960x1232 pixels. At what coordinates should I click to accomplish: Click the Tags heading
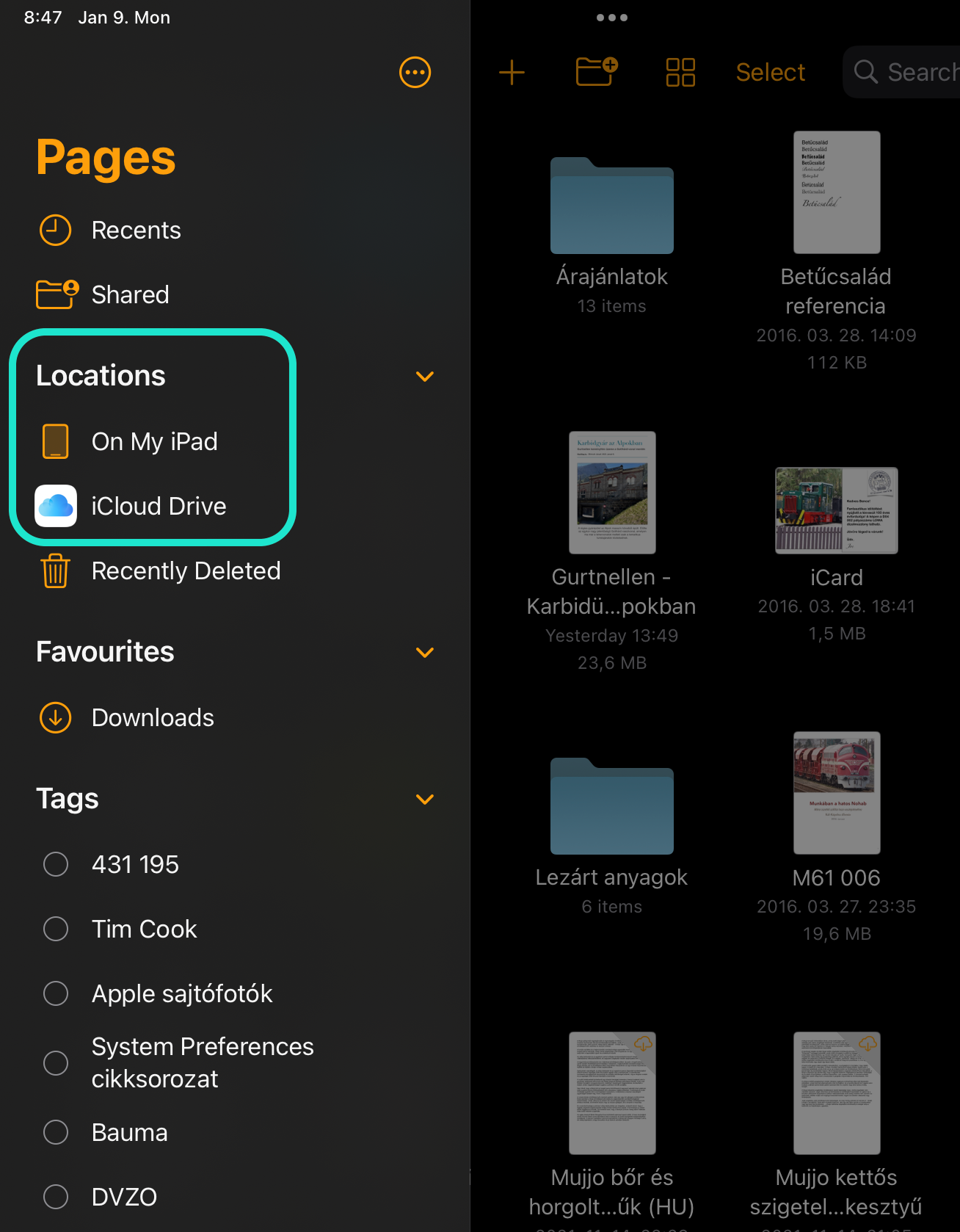point(67,798)
